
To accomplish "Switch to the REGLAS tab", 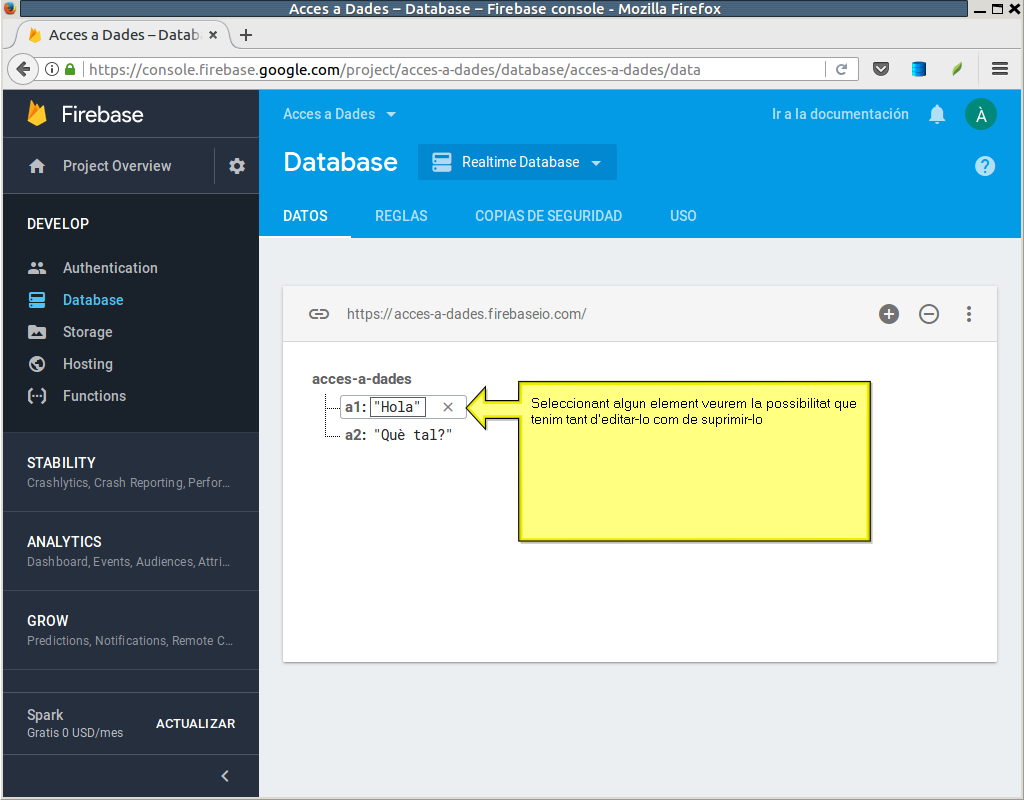I will [x=401, y=216].
